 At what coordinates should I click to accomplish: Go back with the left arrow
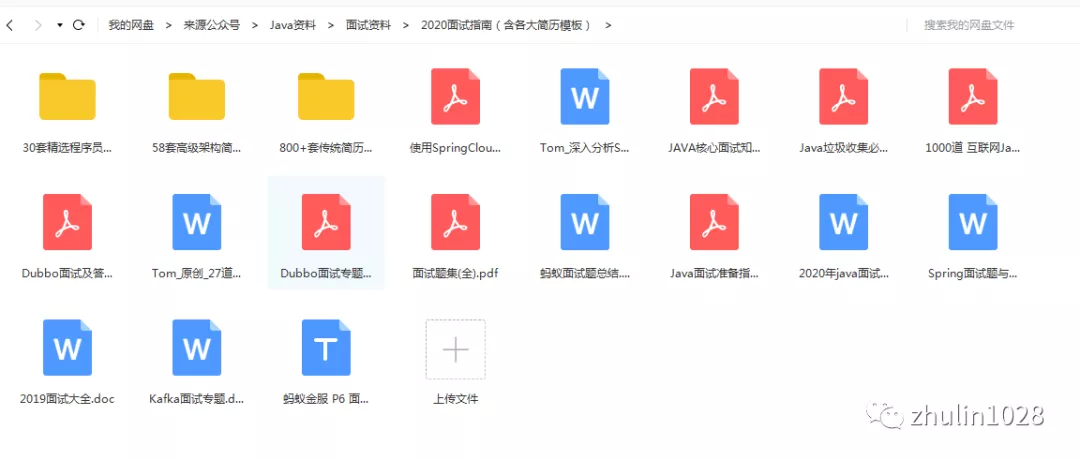(x=10, y=25)
